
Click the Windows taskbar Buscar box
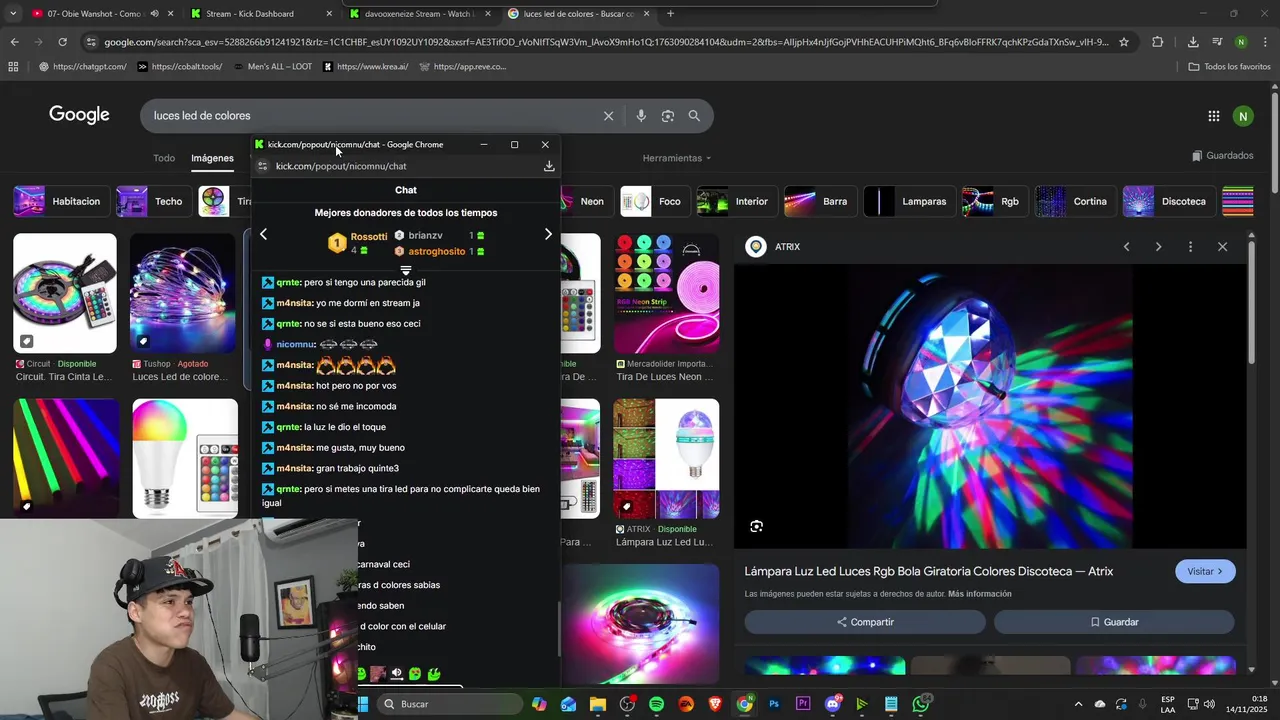[450, 704]
